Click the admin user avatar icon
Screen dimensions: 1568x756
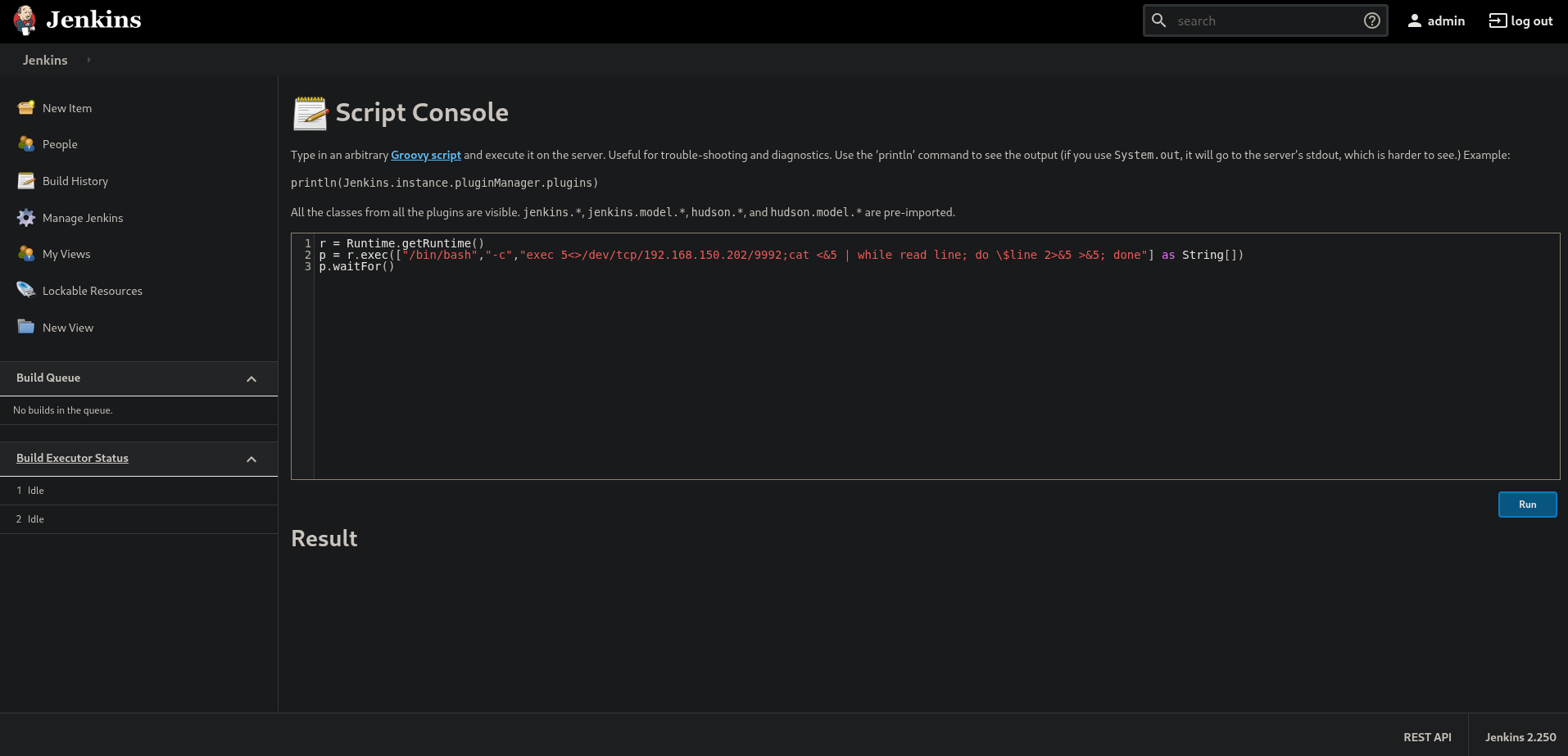point(1415,21)
